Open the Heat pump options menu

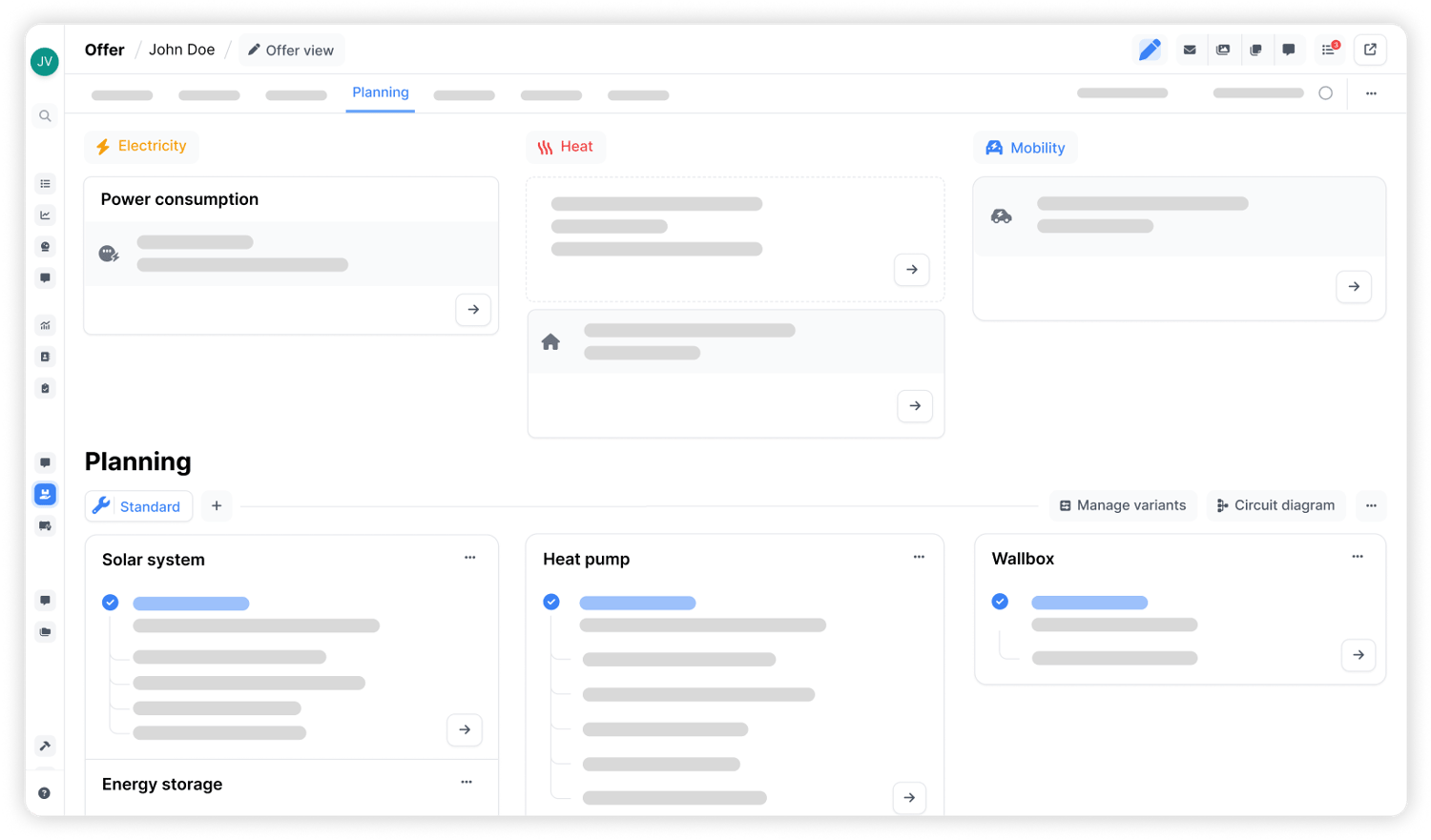pyautogui.click(x=919, y=557)
